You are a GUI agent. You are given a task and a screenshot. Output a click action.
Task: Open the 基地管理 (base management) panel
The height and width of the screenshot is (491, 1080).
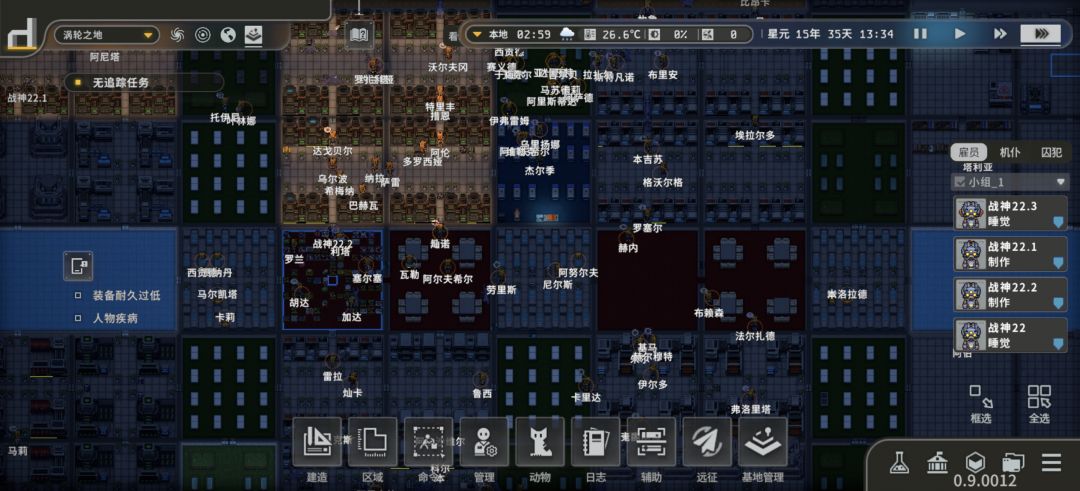763,441
